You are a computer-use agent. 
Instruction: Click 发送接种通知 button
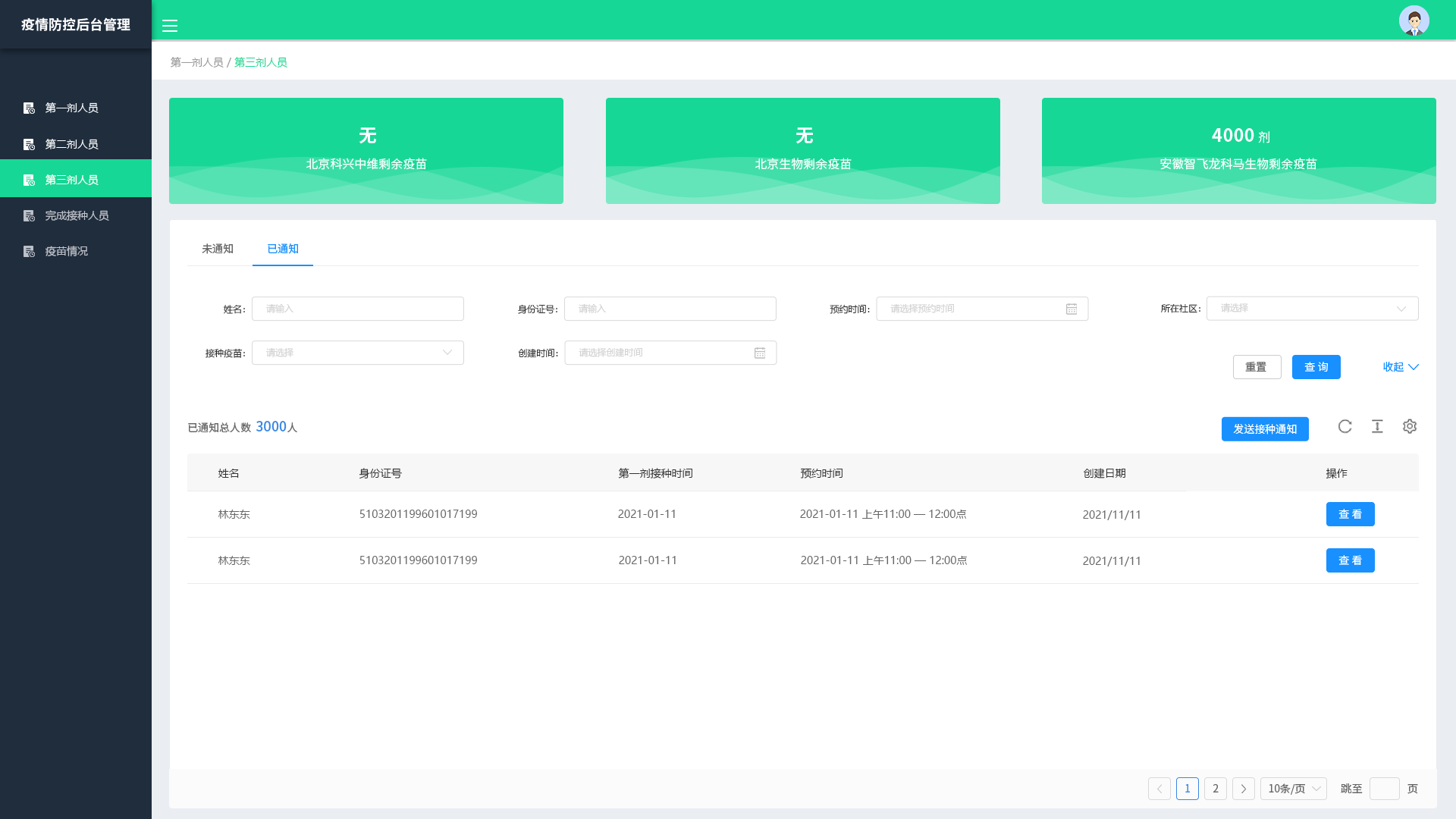click(x=1265, y=429)
